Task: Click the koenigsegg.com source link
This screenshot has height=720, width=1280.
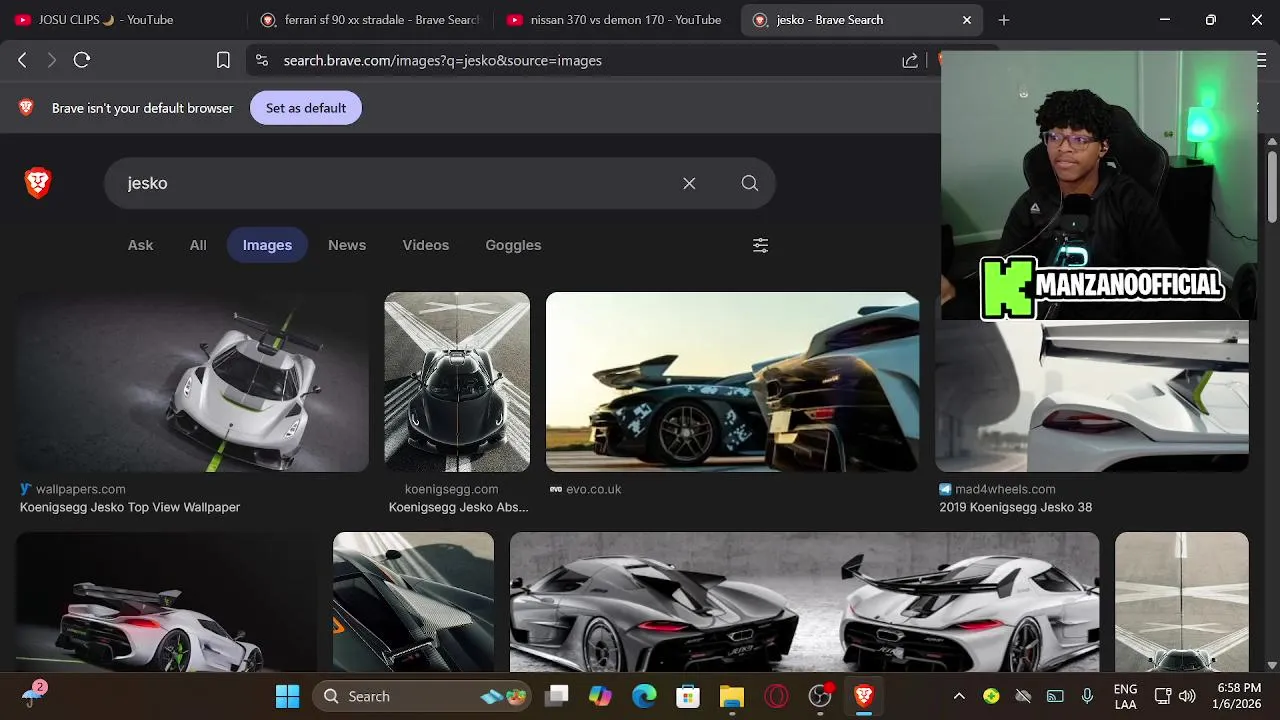Action: (451, 489)
